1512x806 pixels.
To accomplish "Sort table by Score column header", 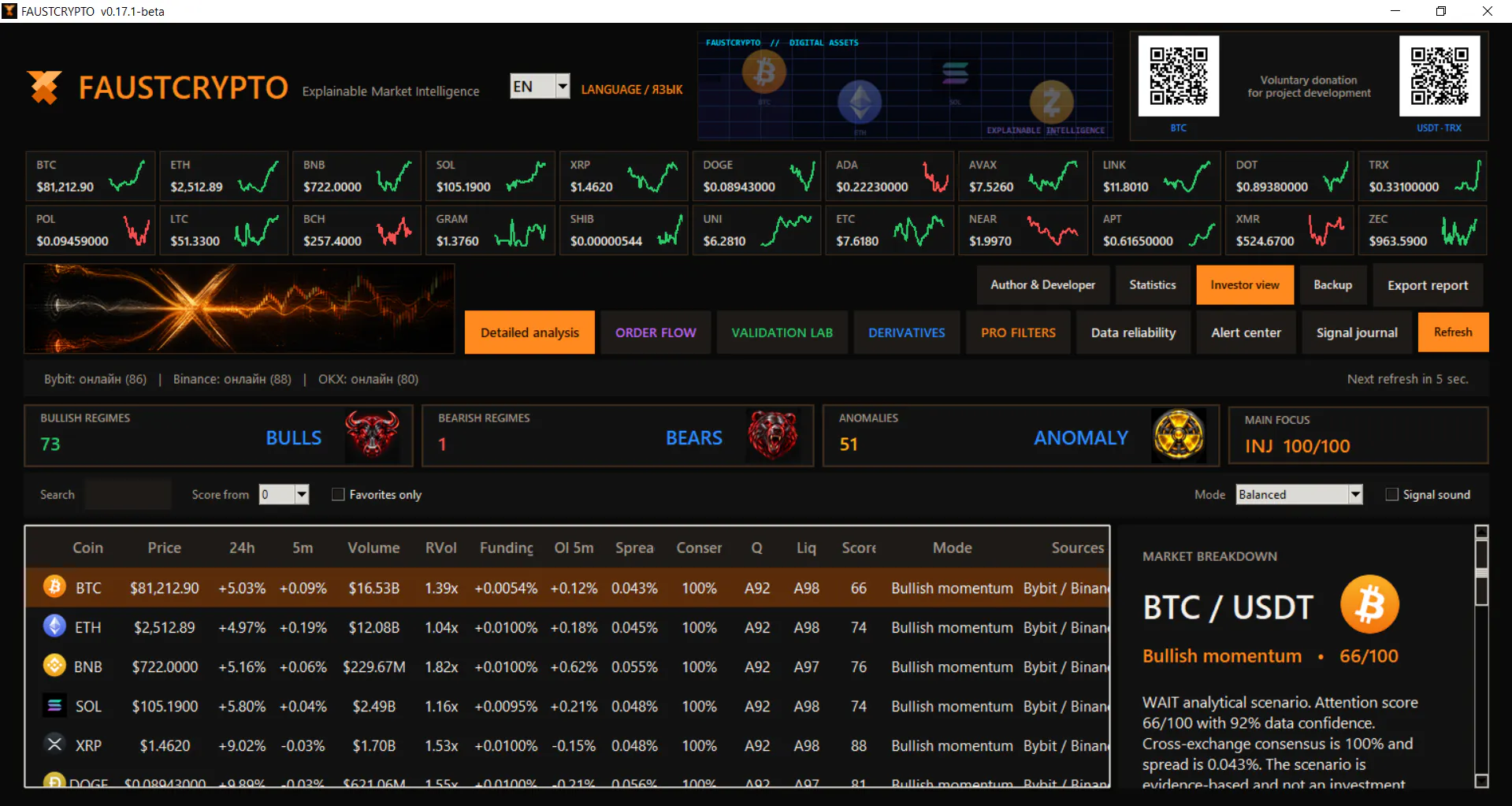I will coord(858,548).
